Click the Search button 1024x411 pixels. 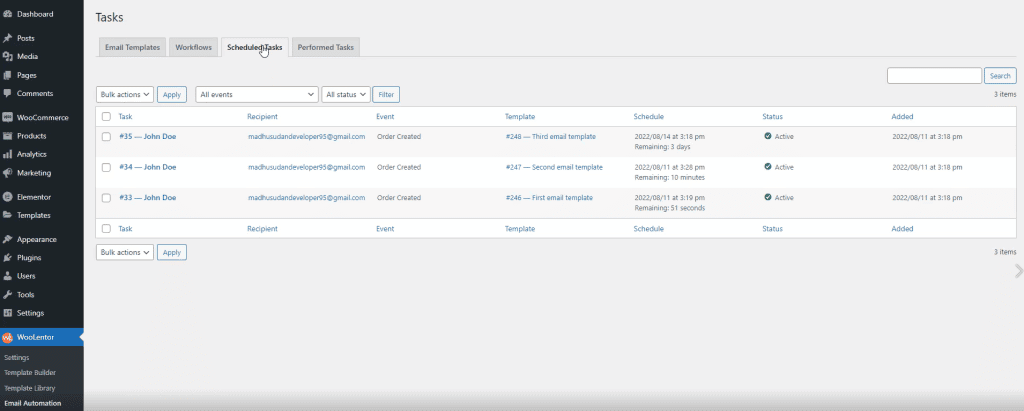coord(1000,75)
